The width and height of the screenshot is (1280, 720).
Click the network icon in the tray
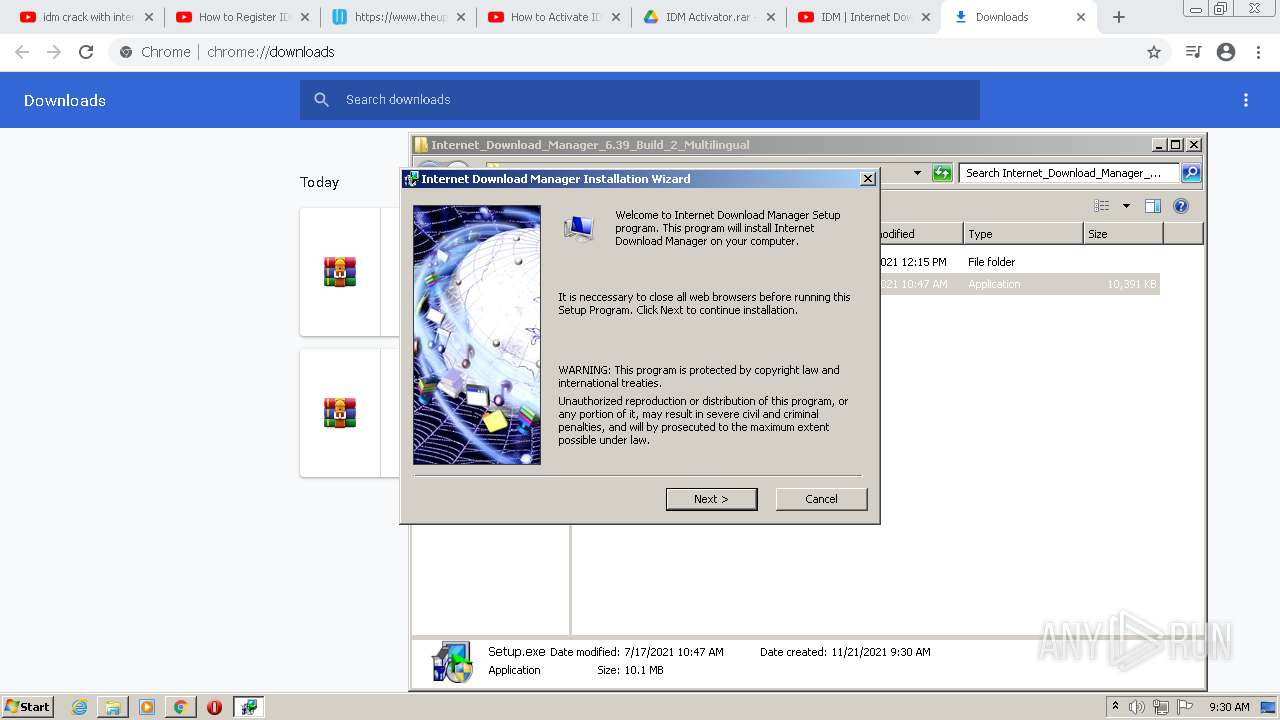click(1161, 707)
